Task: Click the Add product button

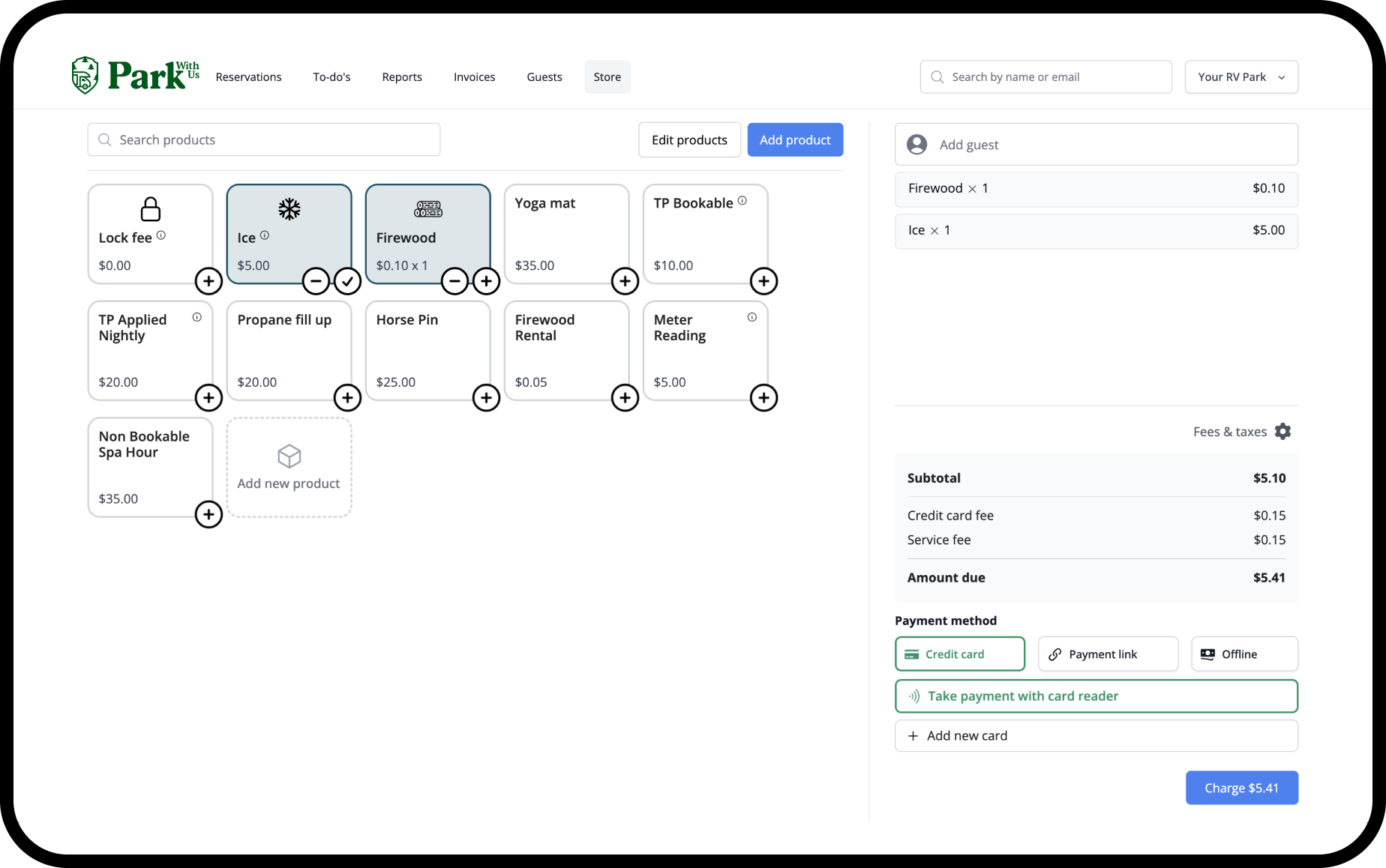Action: click(795, 140)
